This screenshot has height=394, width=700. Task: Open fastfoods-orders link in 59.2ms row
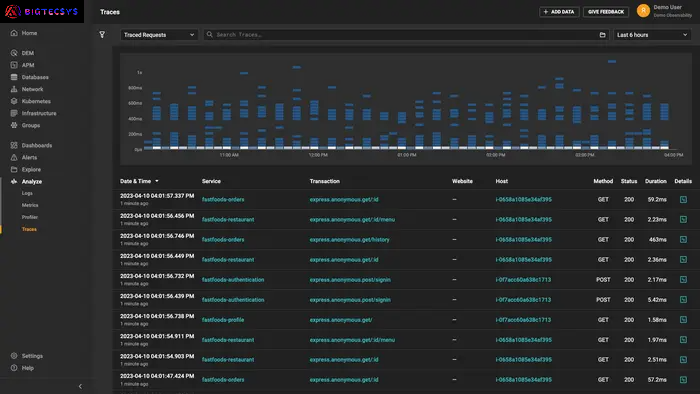(223, 199)
